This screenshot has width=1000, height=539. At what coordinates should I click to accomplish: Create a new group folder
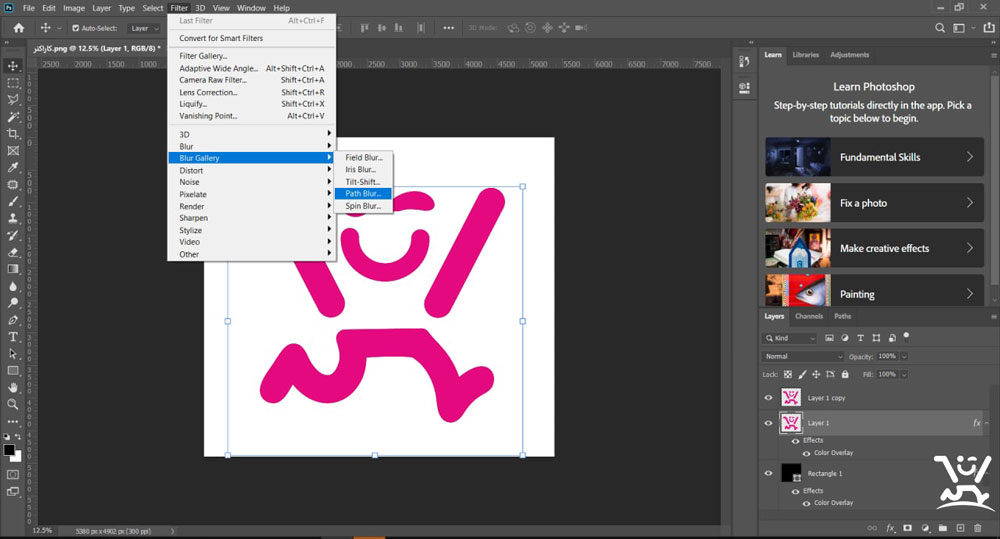[x=943, y=528]
